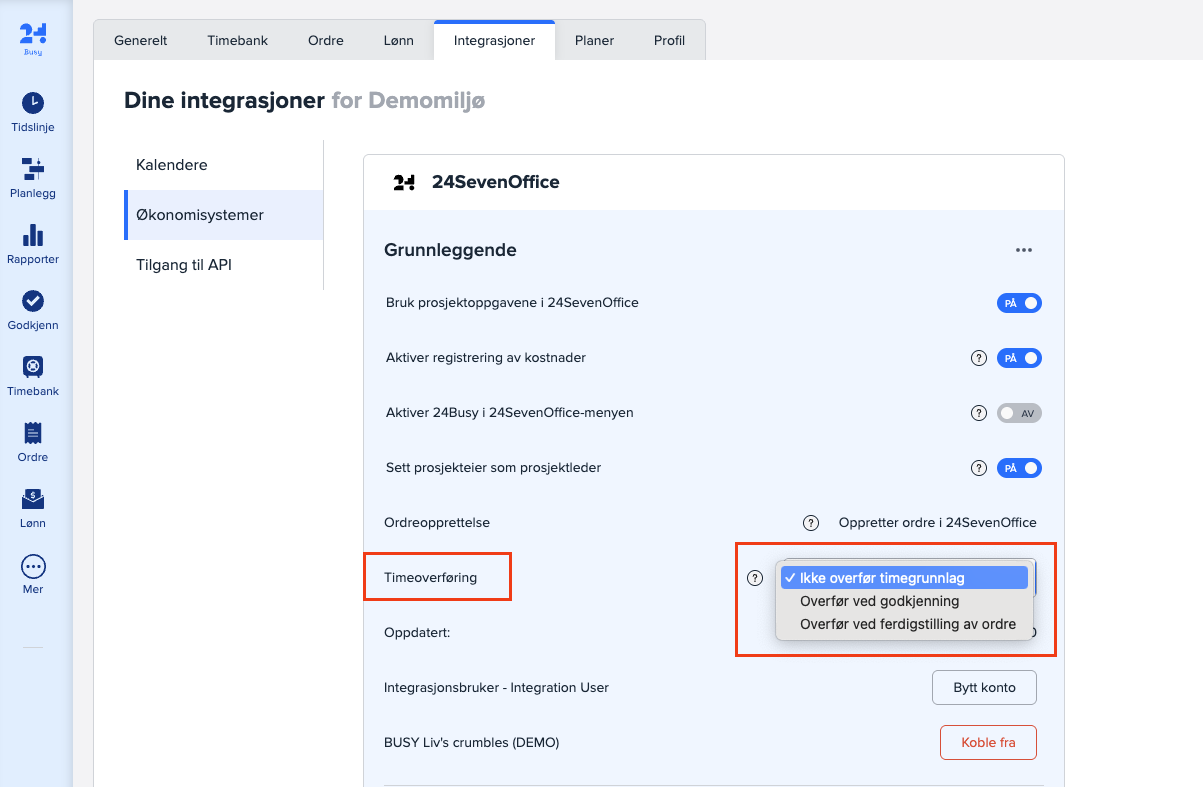The height and width of the screenshot is (787, 1203).
Task: Click the Lønn sidebar icon
Action: pos(33,499)
